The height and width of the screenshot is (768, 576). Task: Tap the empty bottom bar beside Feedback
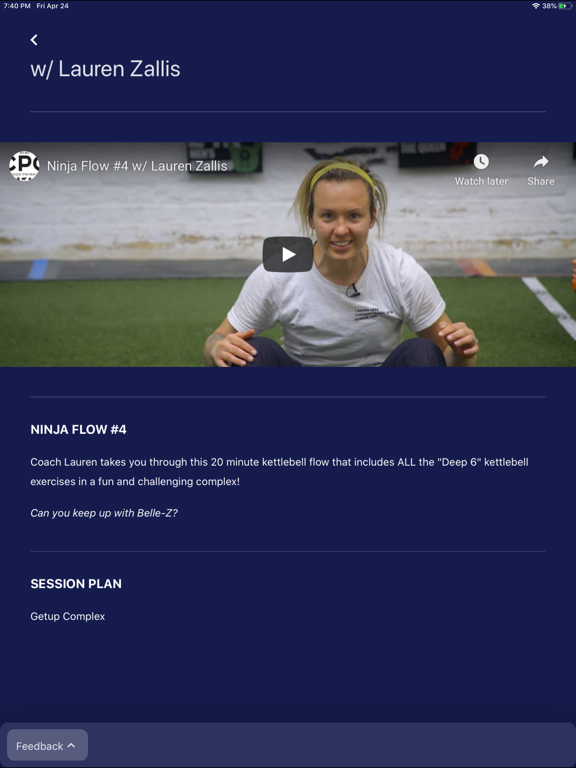pyautogui.click(x=331, y=745)
